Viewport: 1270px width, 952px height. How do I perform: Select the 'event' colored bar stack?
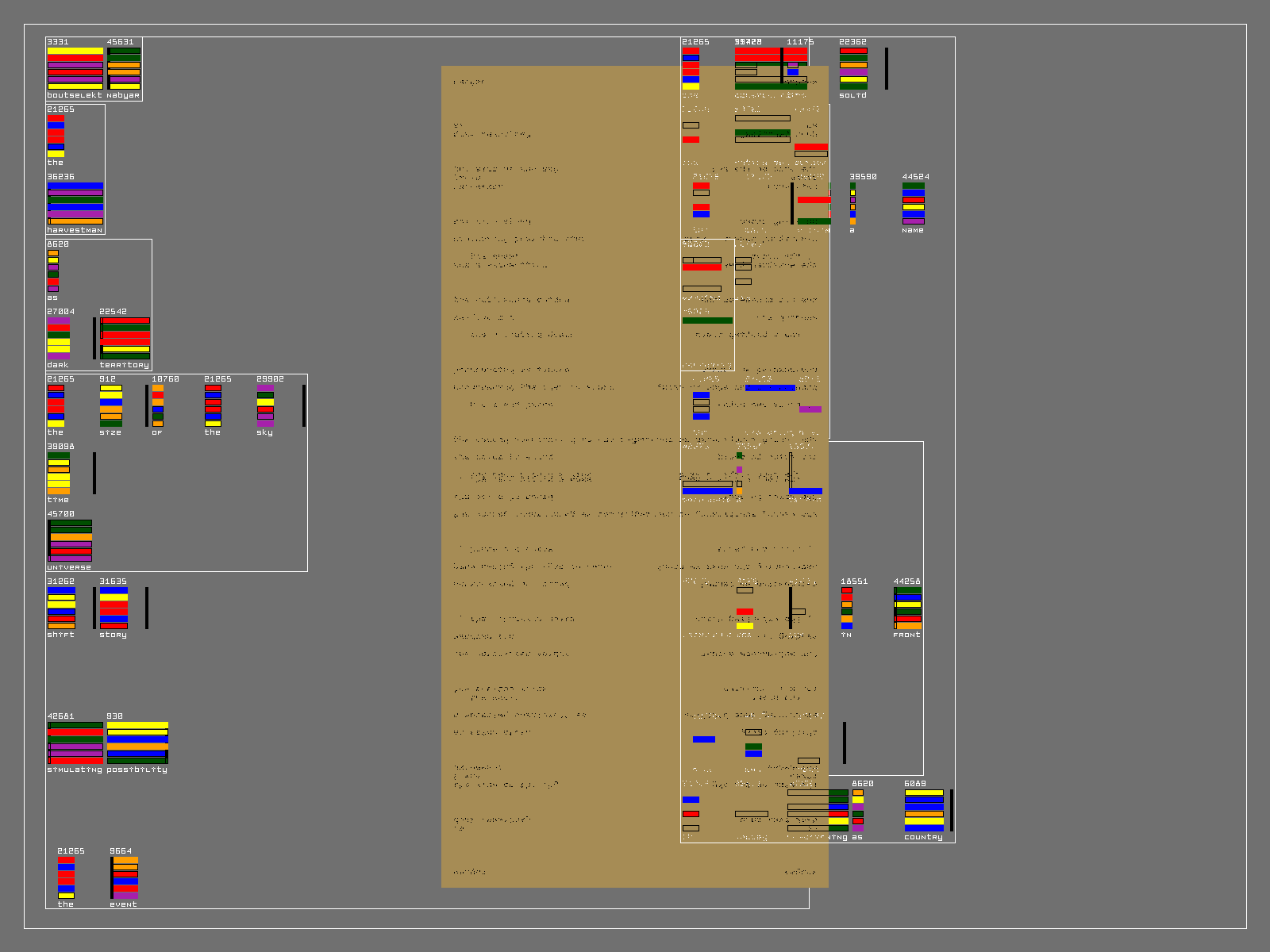click(x=125, y=877)
